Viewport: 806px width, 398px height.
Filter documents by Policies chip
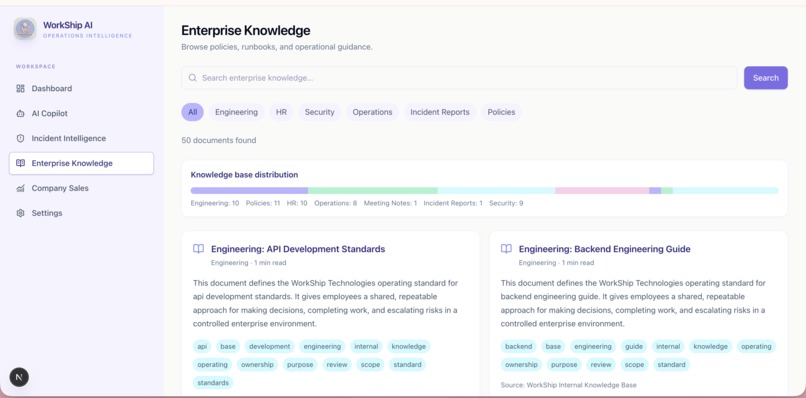coord(501,112)
